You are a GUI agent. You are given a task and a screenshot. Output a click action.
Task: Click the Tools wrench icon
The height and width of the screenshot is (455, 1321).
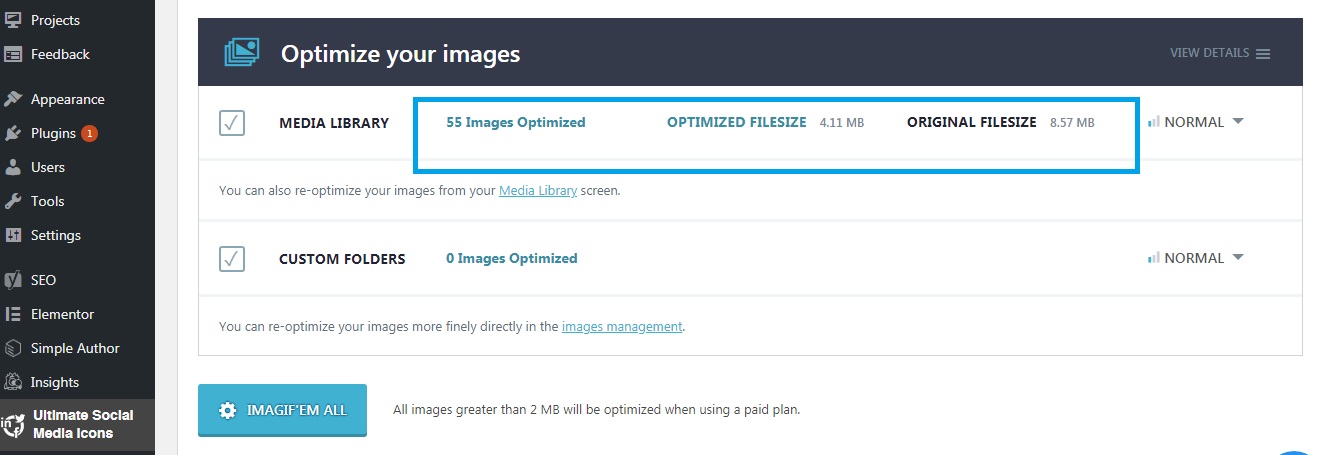point(13,201)
